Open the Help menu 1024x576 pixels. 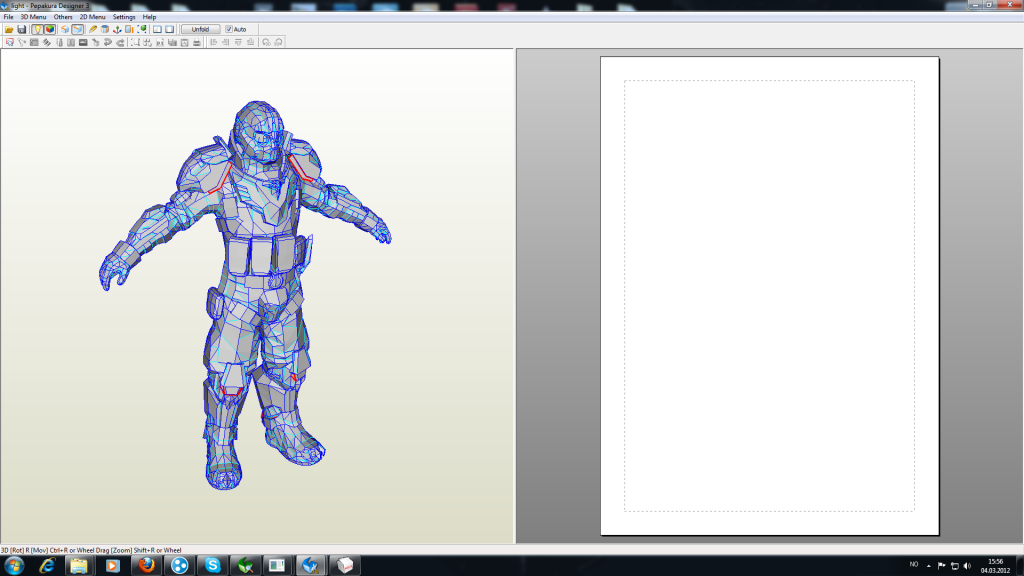coord(149,17)
